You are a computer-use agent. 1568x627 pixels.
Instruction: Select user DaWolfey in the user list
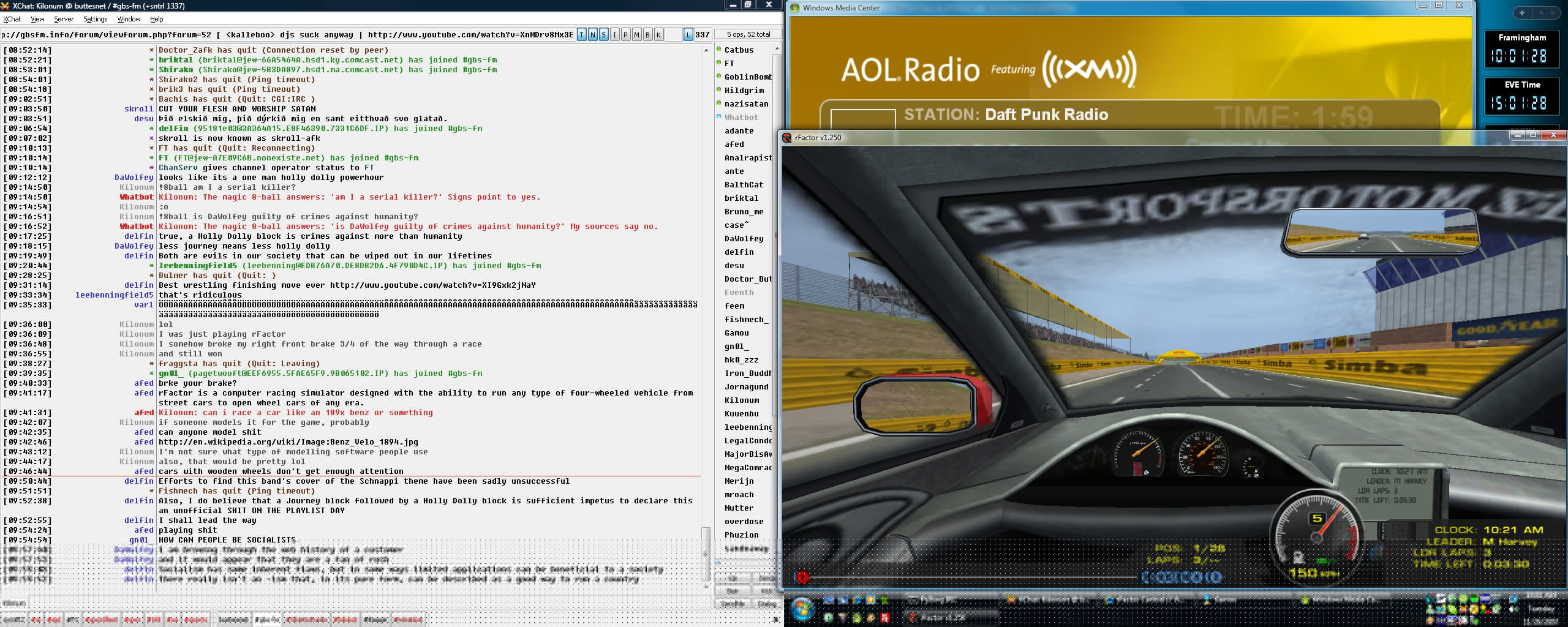point(744,238)
